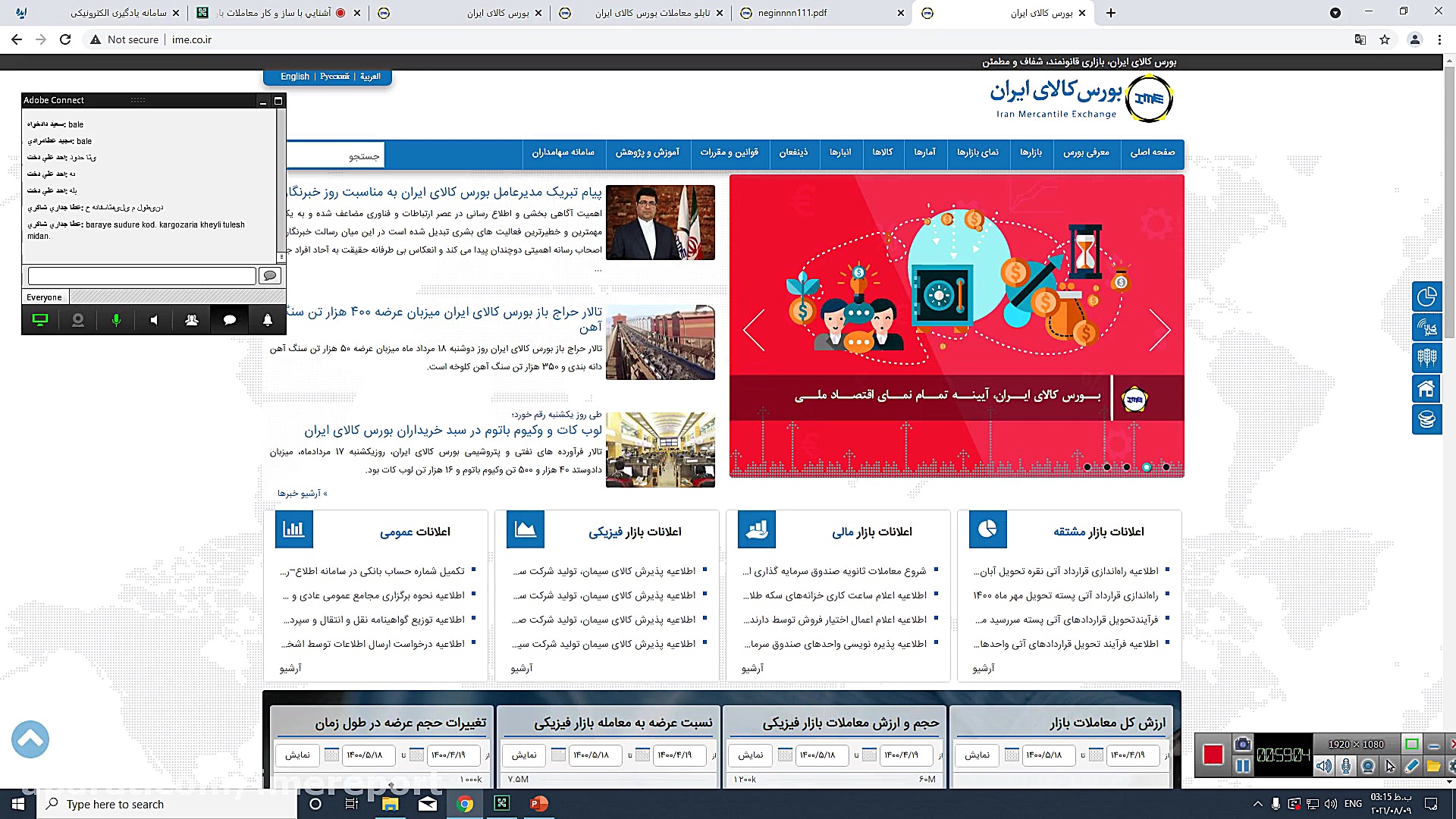Open the آموزش و پژوهش menu
Screen dimensions: 1456x819
pyautogui.click(x=647, y=152)
